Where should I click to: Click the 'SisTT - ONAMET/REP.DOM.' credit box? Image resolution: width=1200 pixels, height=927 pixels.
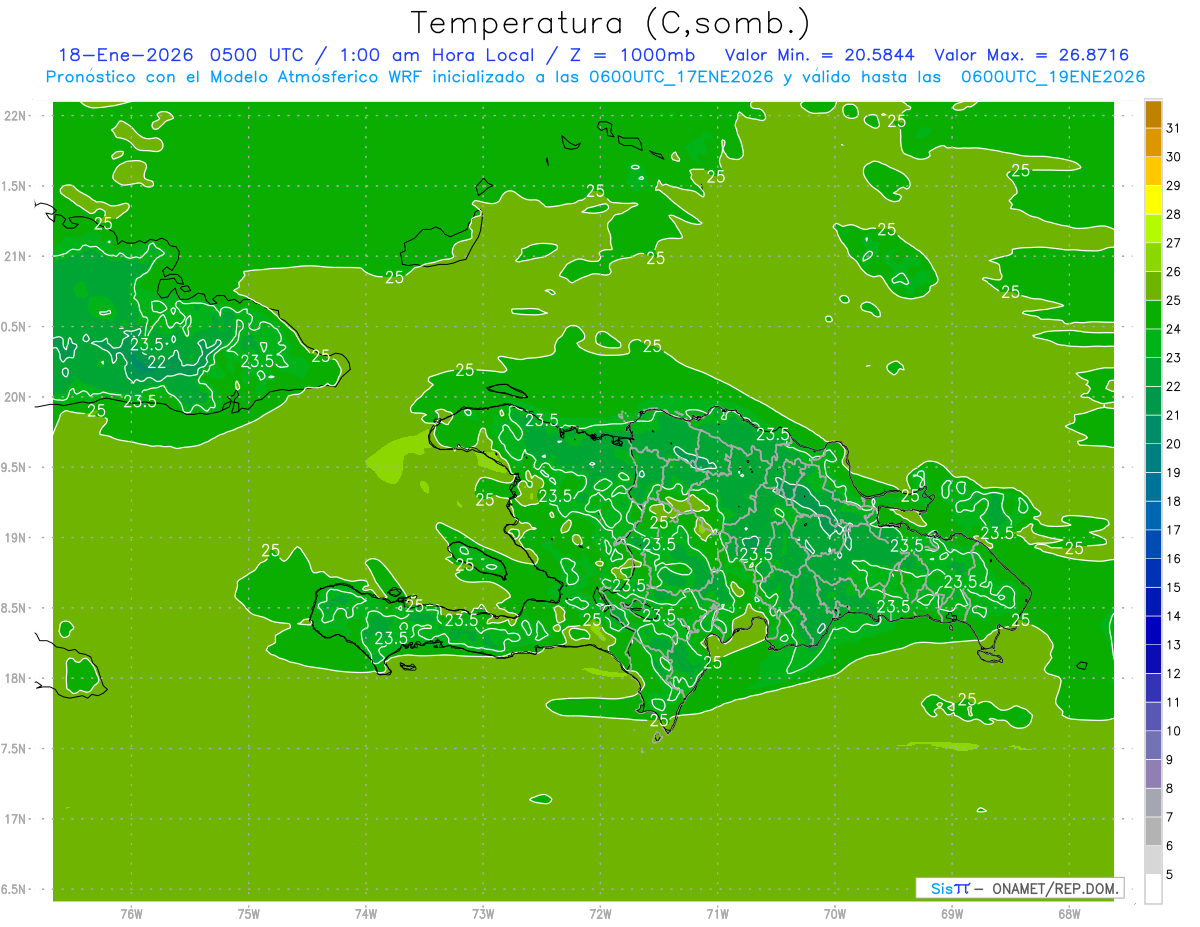tap(1019, 888)
